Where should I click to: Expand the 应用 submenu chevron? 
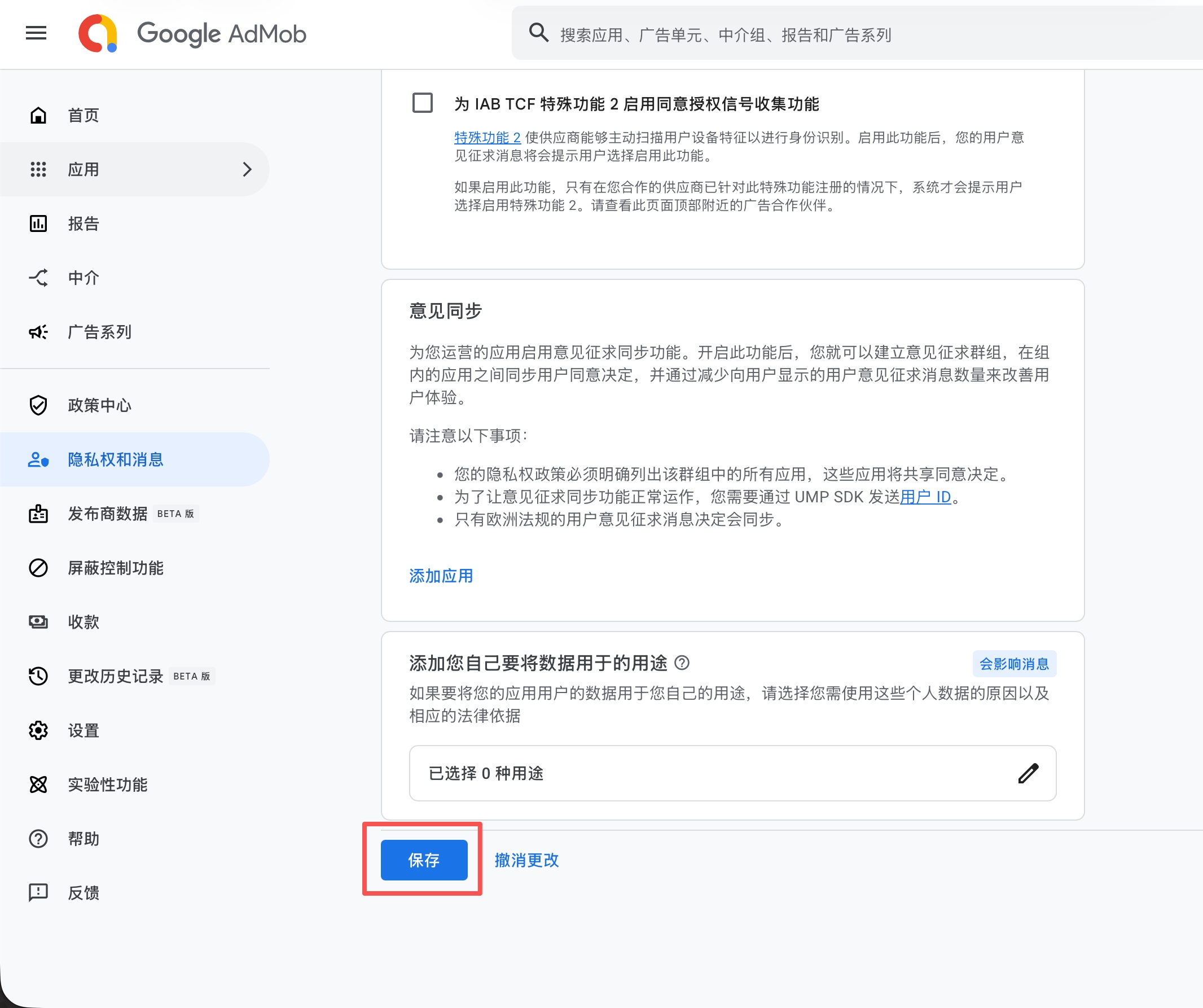(x=247, y=170)
